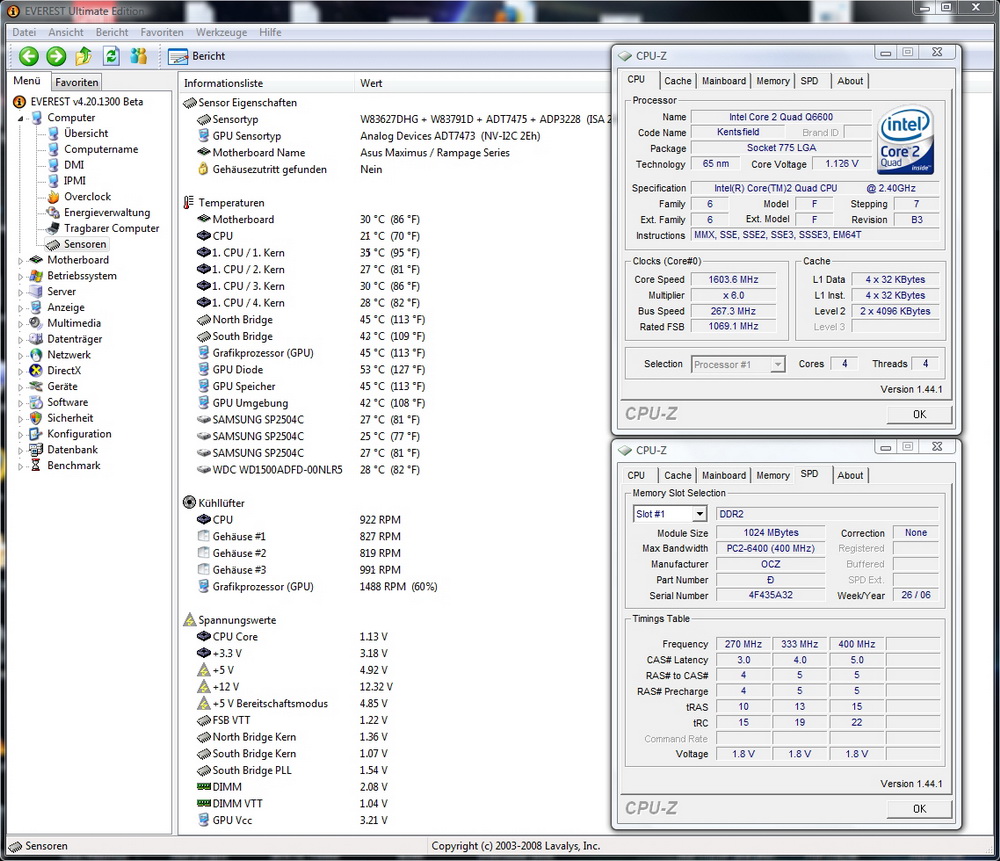Open the Favoriten menu

[162, 32]
